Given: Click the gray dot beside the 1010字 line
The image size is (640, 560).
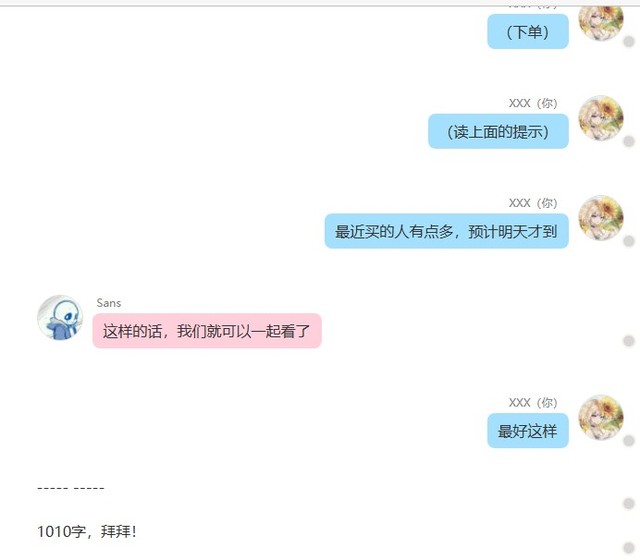Looking at the screenshot, I should click(x=629, y=548).
